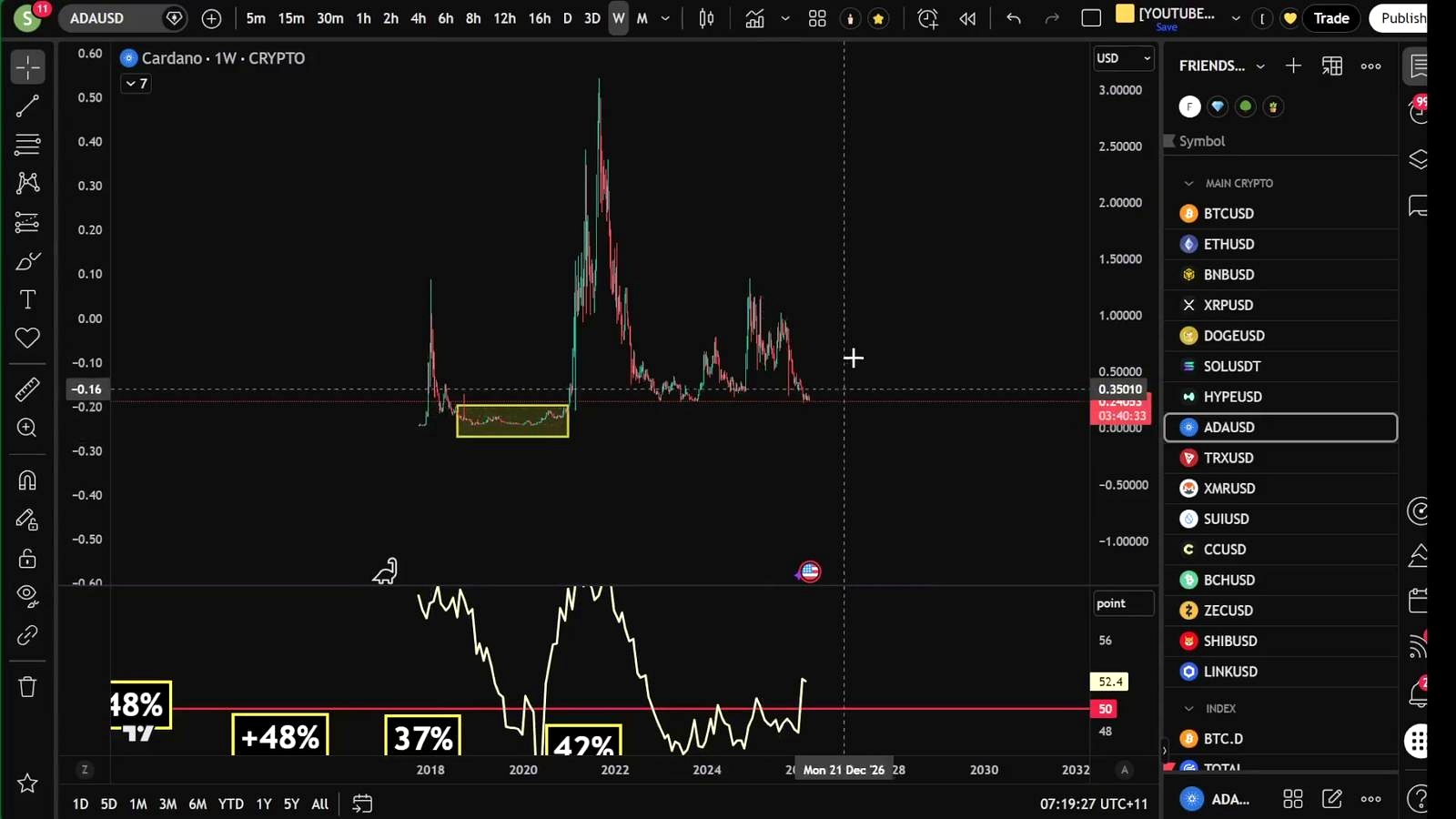Toggle stay in drawing mode

[27, 520]
